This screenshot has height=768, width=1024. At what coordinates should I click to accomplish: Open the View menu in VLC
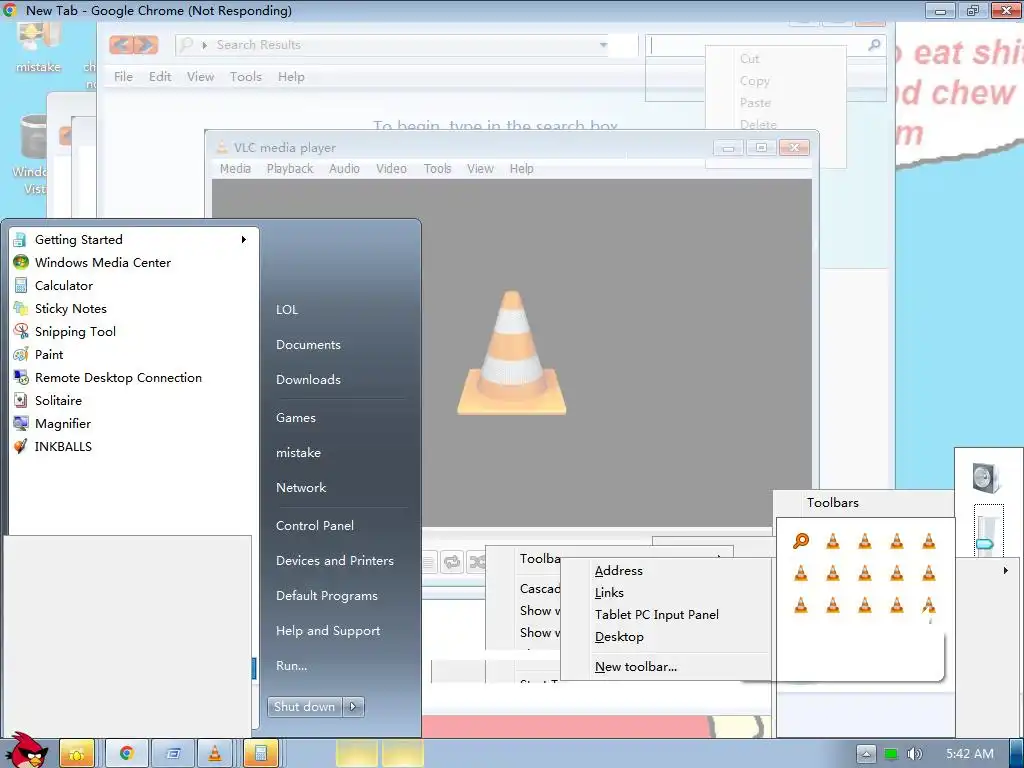(x=480, y=168)
